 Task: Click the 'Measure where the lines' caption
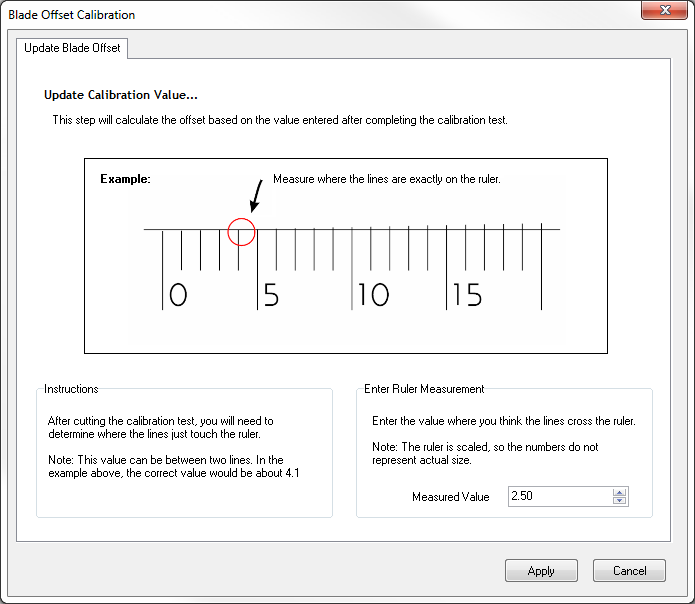coord(387,179)
